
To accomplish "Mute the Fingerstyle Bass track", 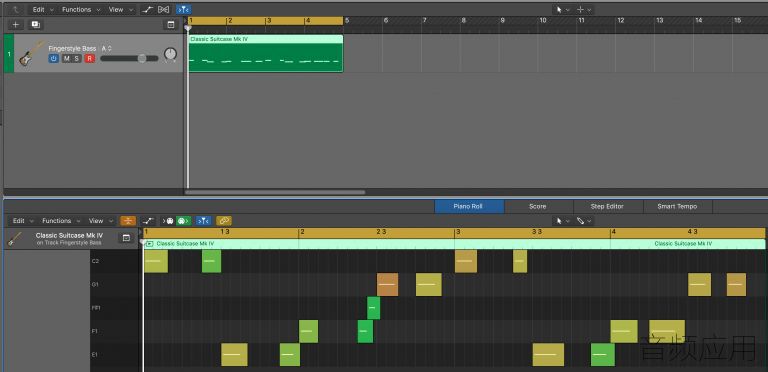I will pyautogui.click(x=67, y=59).
